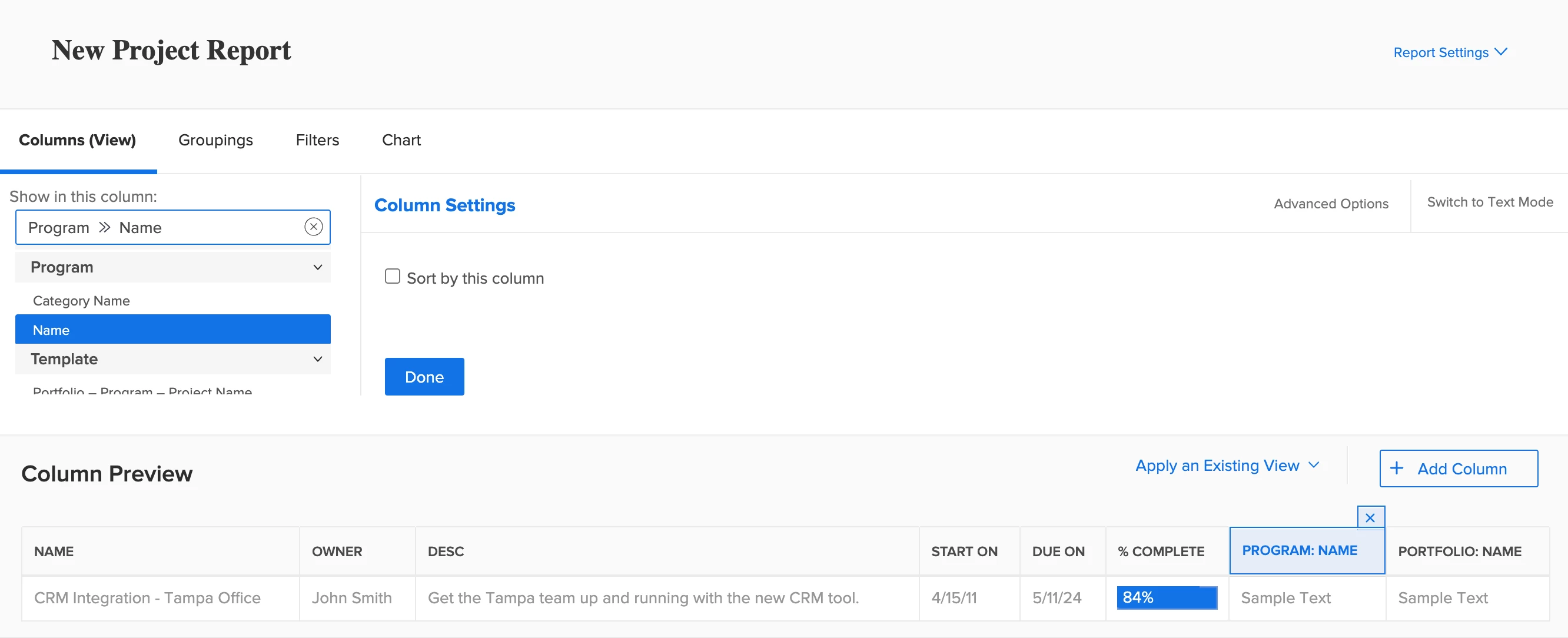Image resolution: width=1568 pixels, height=638 pixels.
Task: Expand the Template section chevron
Action: (317, 359)
